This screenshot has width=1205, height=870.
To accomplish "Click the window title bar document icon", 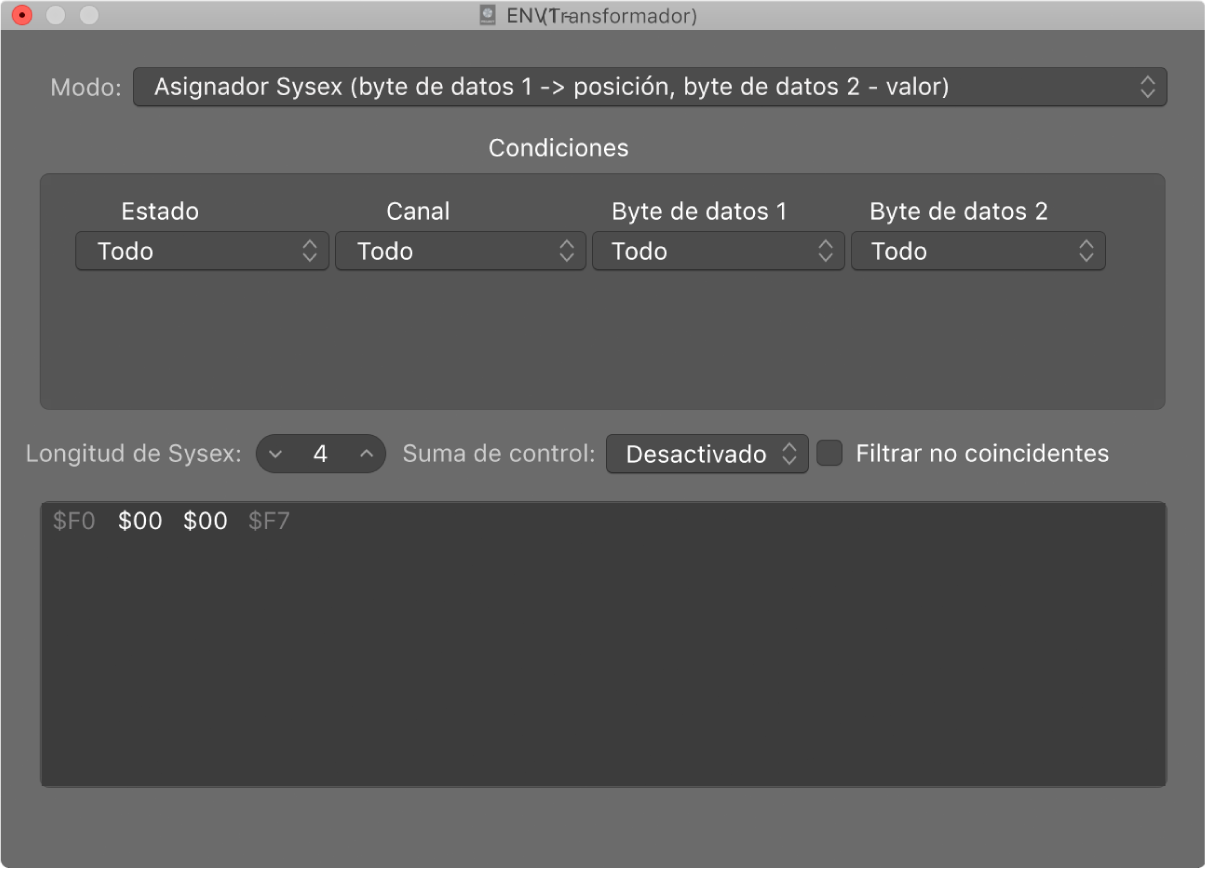I will click(489, 16).
